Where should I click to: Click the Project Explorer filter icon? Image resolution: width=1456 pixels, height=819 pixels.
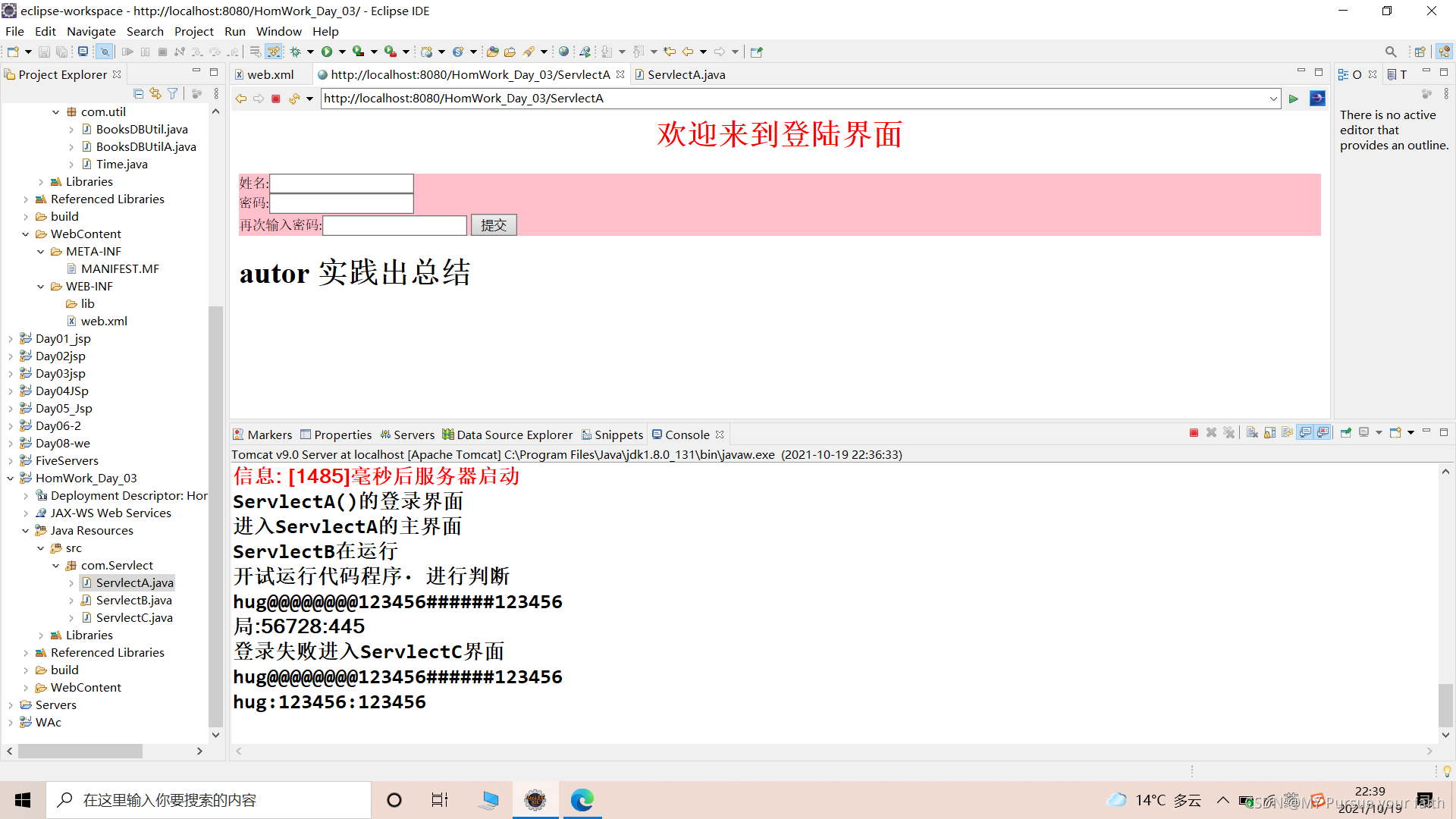pos(173,93)
